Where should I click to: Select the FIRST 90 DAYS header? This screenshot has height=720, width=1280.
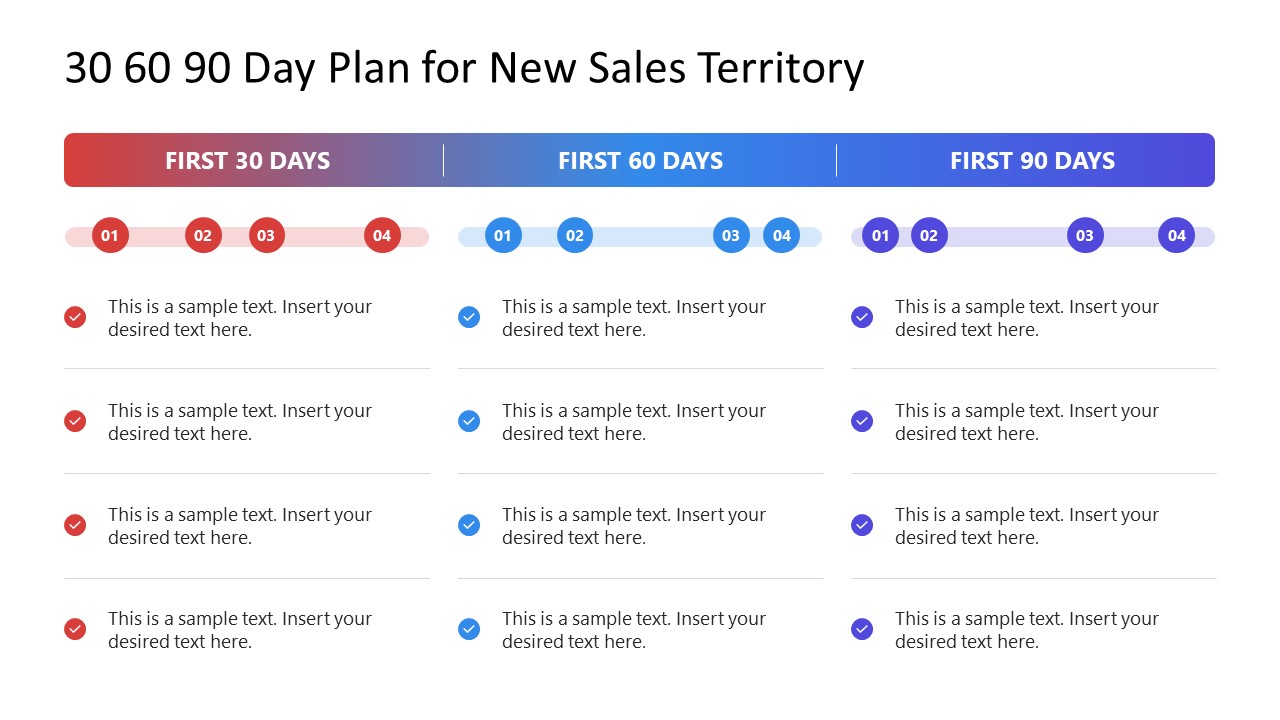pyautogui.click(x=1032, y=161)
